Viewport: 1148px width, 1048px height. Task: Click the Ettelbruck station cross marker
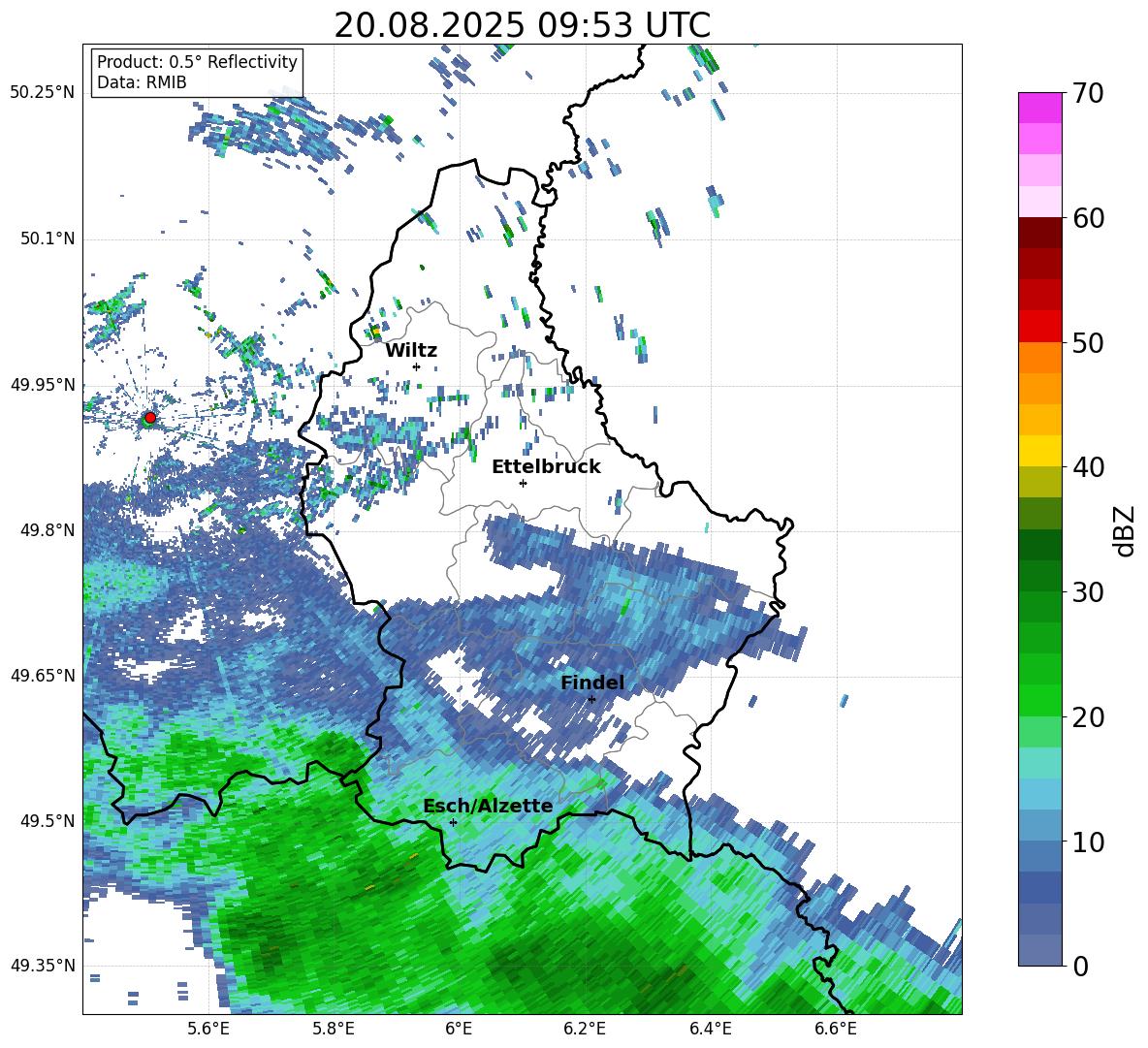click(x=523, y=483)
